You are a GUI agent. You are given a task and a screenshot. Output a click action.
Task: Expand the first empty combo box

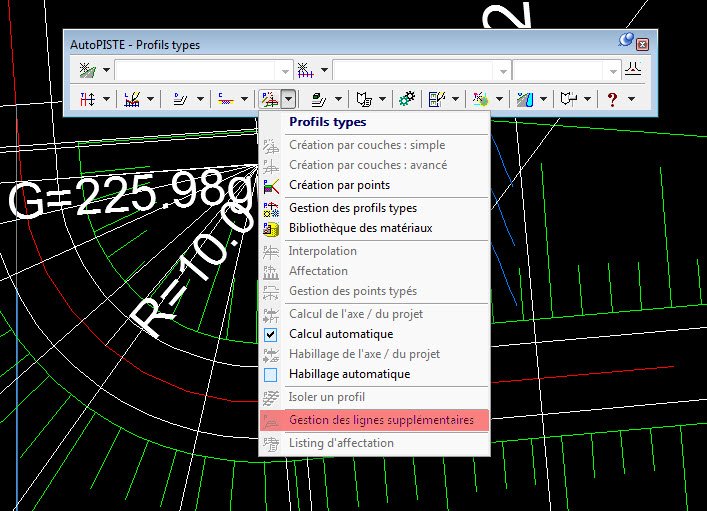click(285, 71)
